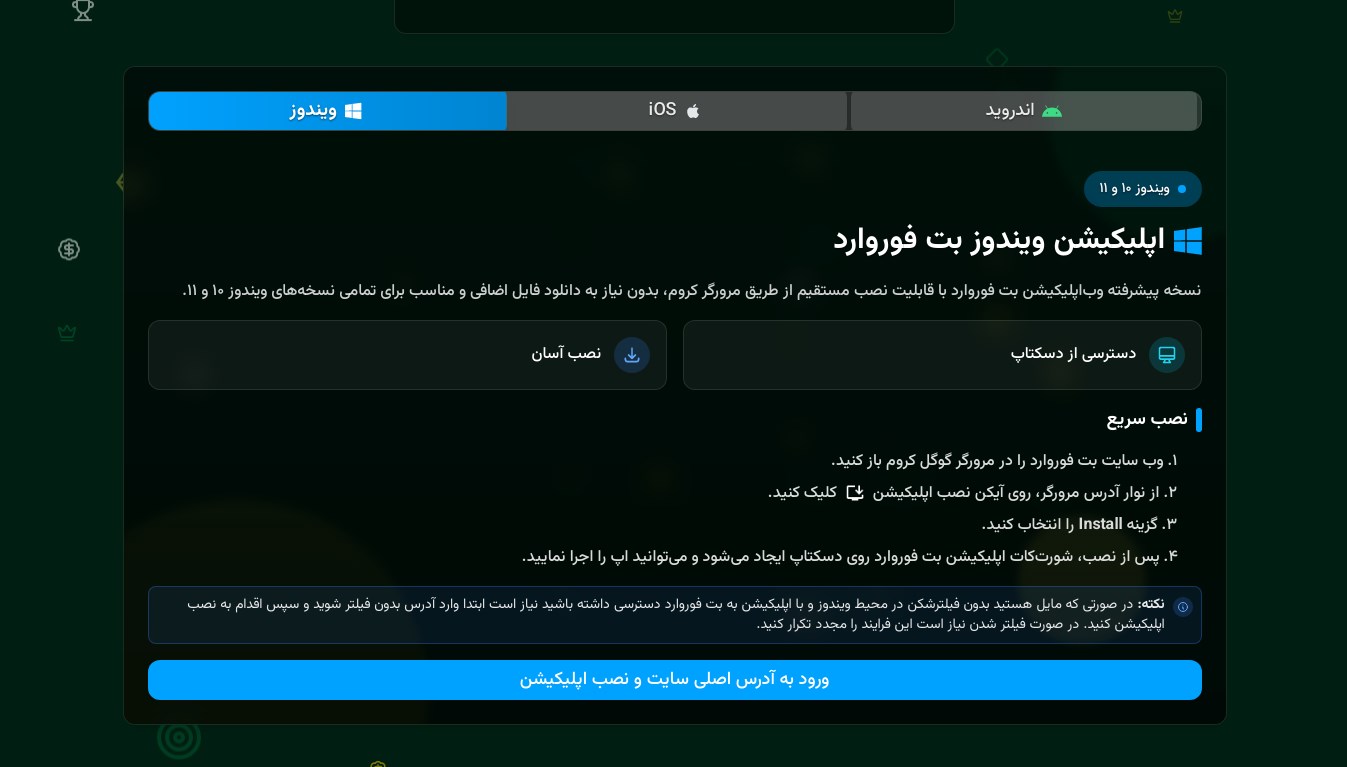Switch to the iOS tab
This screenshot has height=767, width=1347.
[x=677, y=111]
